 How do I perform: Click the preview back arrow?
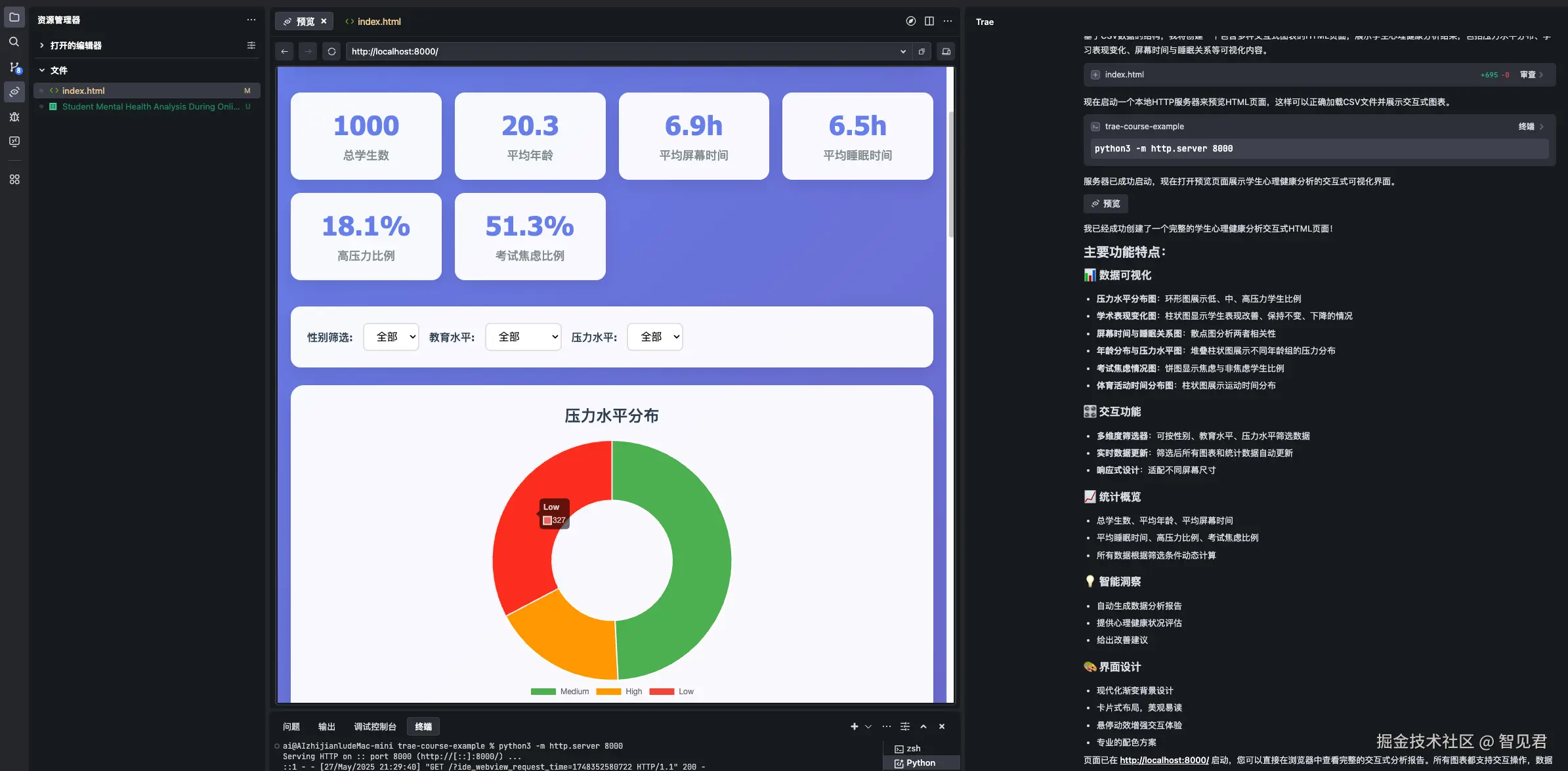click(x=284, y=51)
